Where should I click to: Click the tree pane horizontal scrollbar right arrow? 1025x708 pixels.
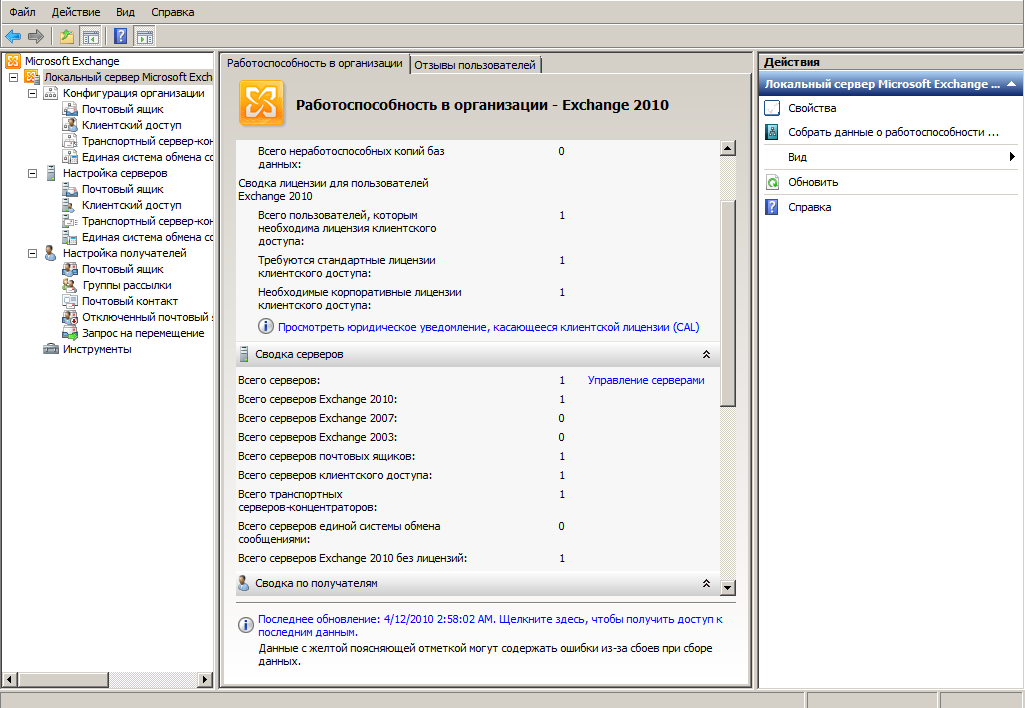coord(205,679)
